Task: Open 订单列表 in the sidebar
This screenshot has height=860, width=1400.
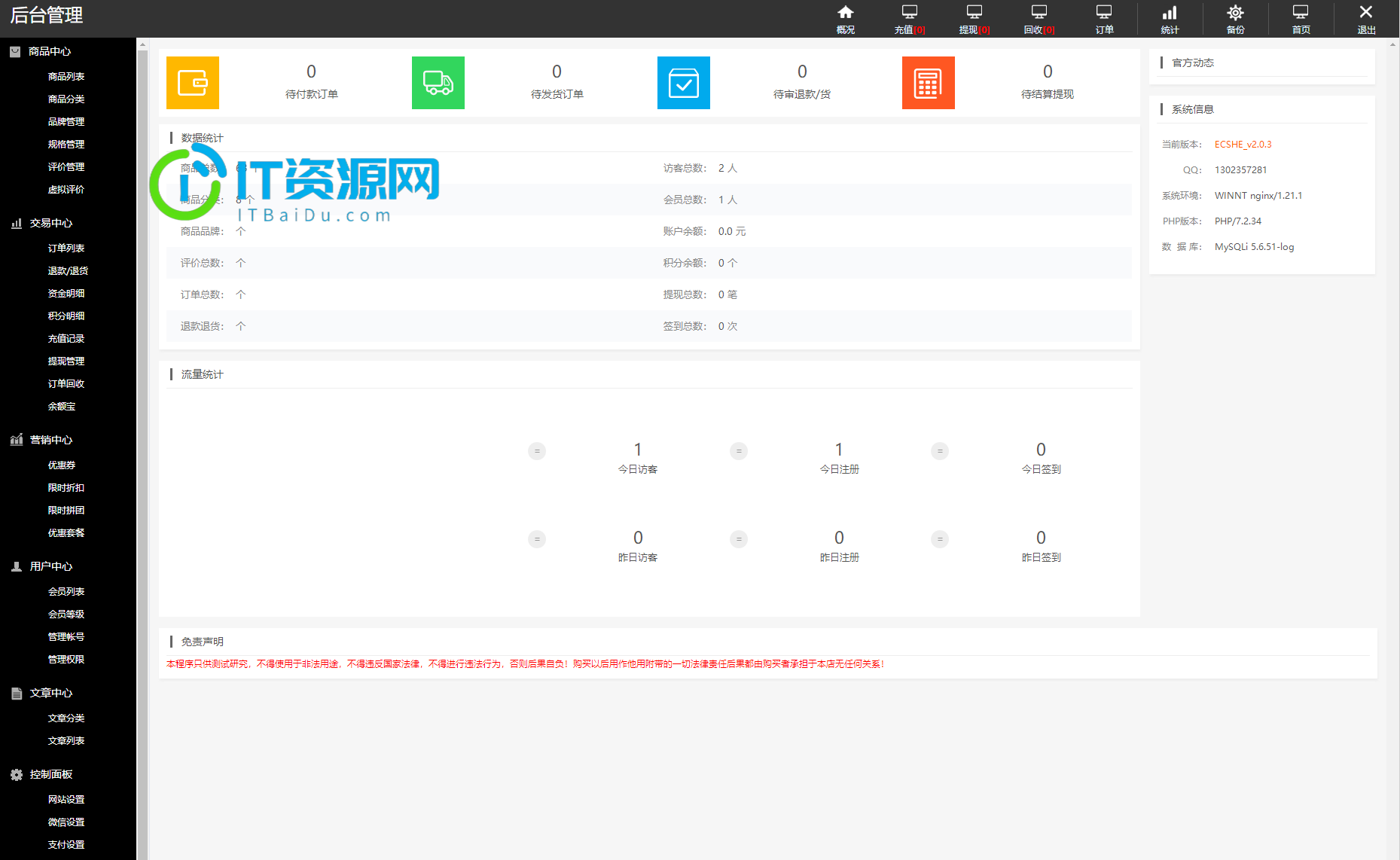Action: click(66, 249)
